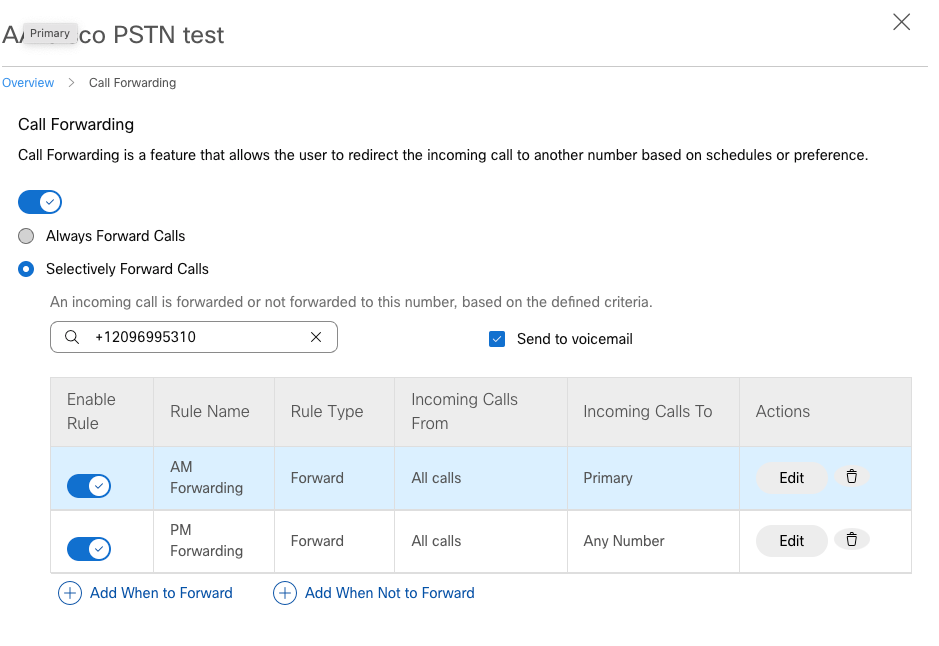Screen dimensions: 939x646
Task: Click All calls in AM Forwarding row
Action: tap(436, 478)
